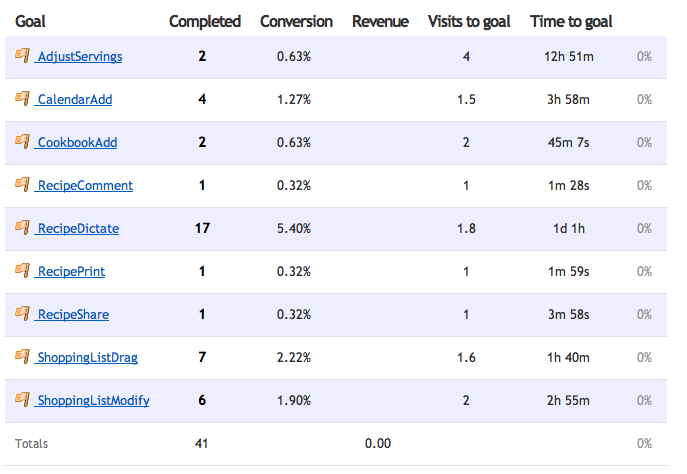This screenshot has width=687, height=474.
Task: Open the AdjustServings goal link
Action: 79,57
